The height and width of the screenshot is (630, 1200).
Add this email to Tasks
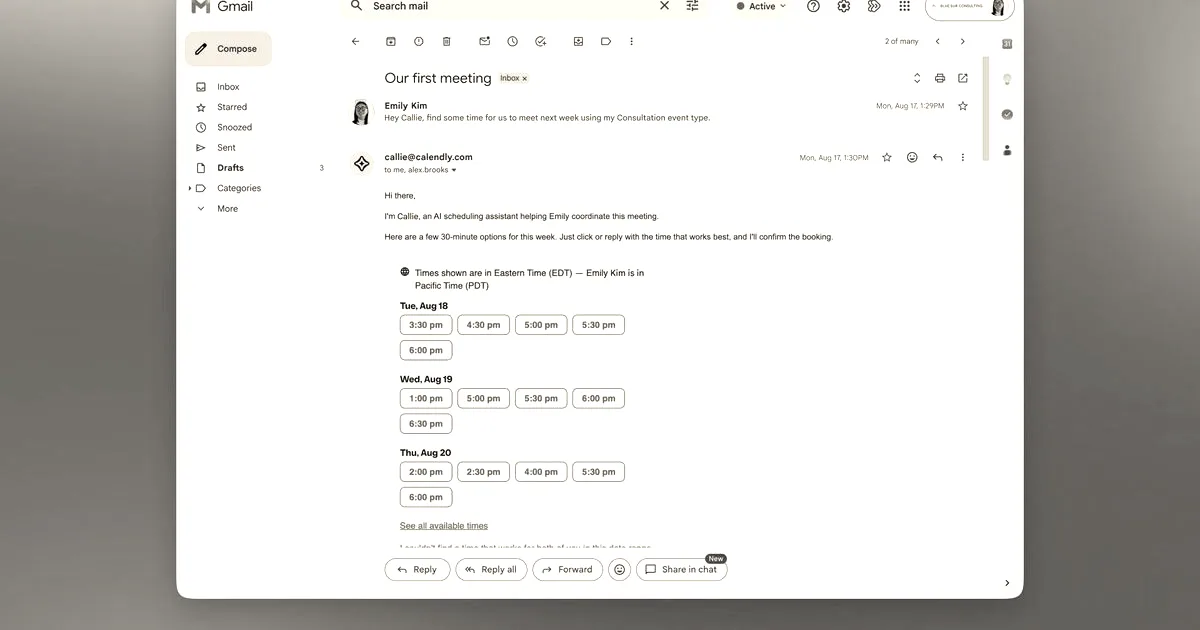(540, 41)
